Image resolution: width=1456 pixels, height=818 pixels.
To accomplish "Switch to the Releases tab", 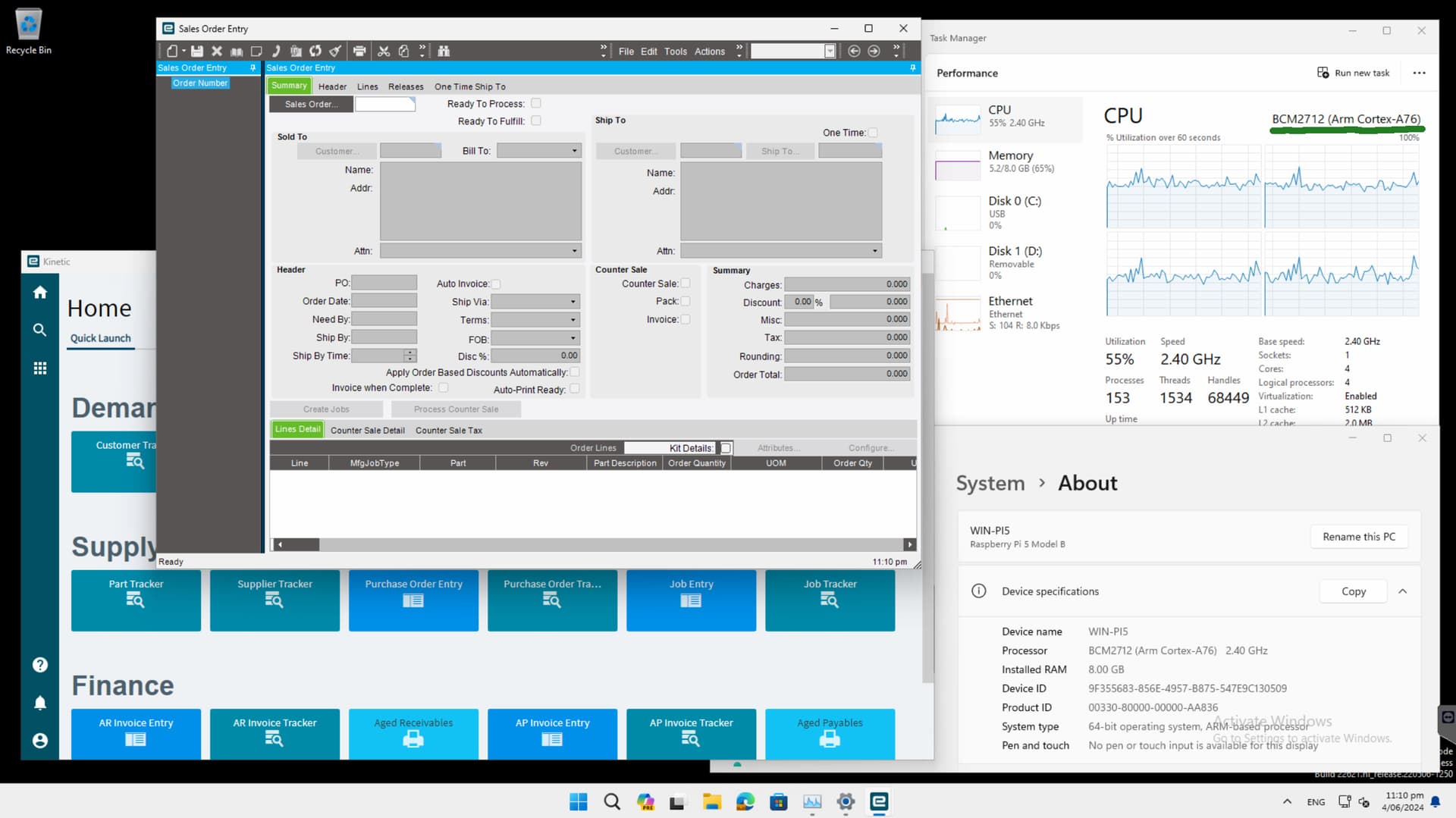I will click(406, 86).
